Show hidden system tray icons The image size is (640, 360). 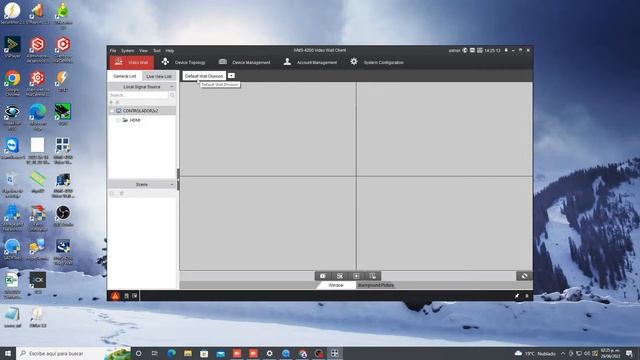tap(563, 353)
